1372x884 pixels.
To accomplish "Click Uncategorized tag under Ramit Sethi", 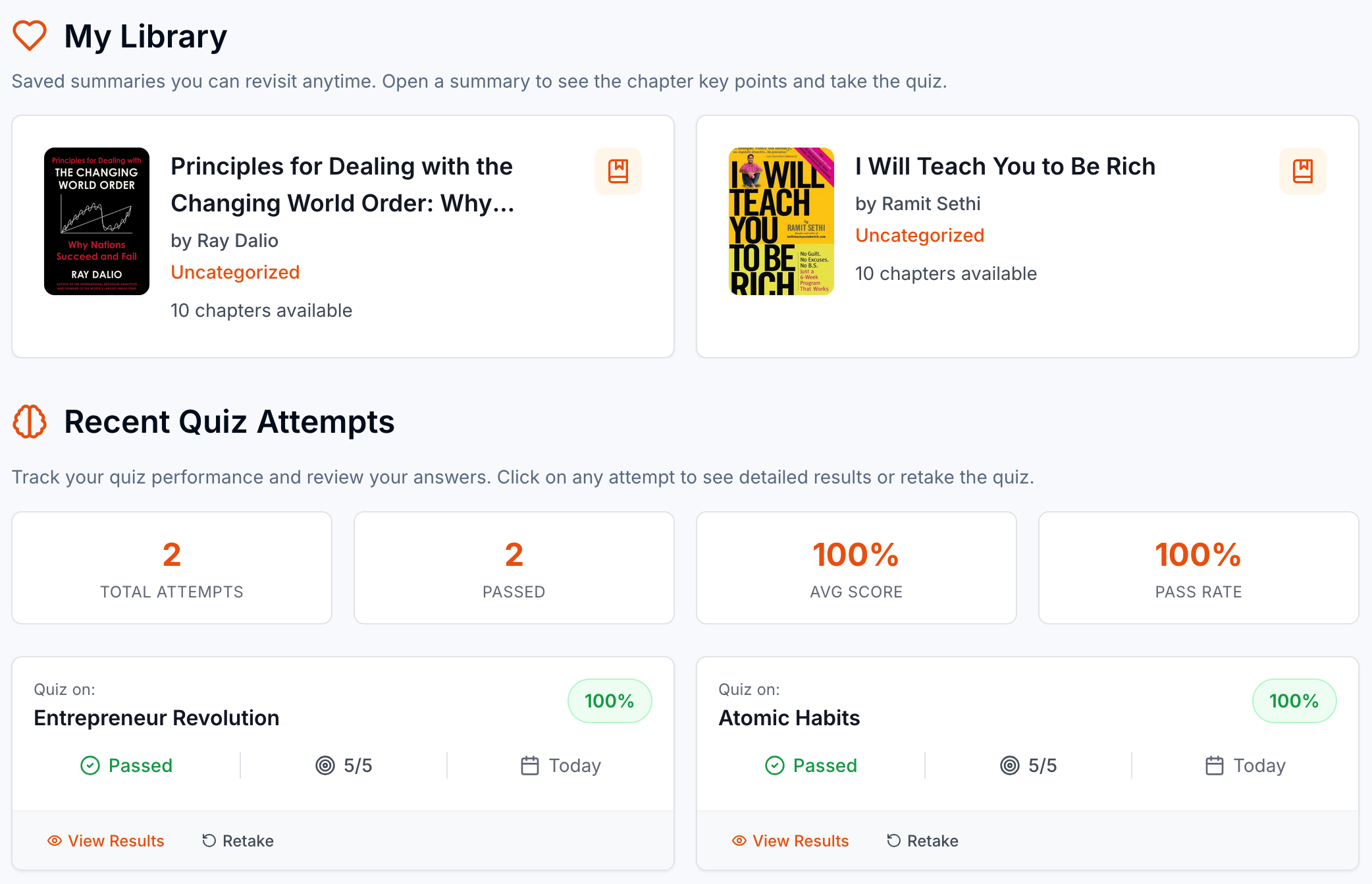I will pos(919,235).
